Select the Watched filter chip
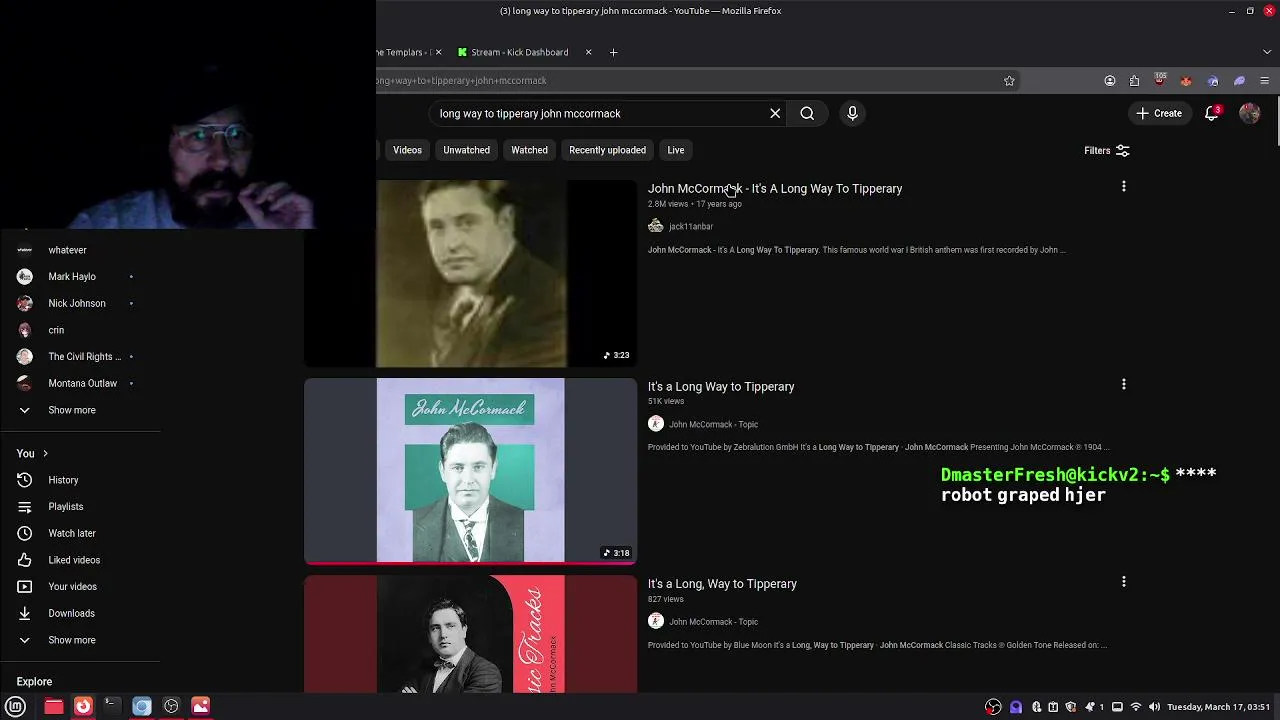Screen dimensions: 1280x720 [529, 150]
